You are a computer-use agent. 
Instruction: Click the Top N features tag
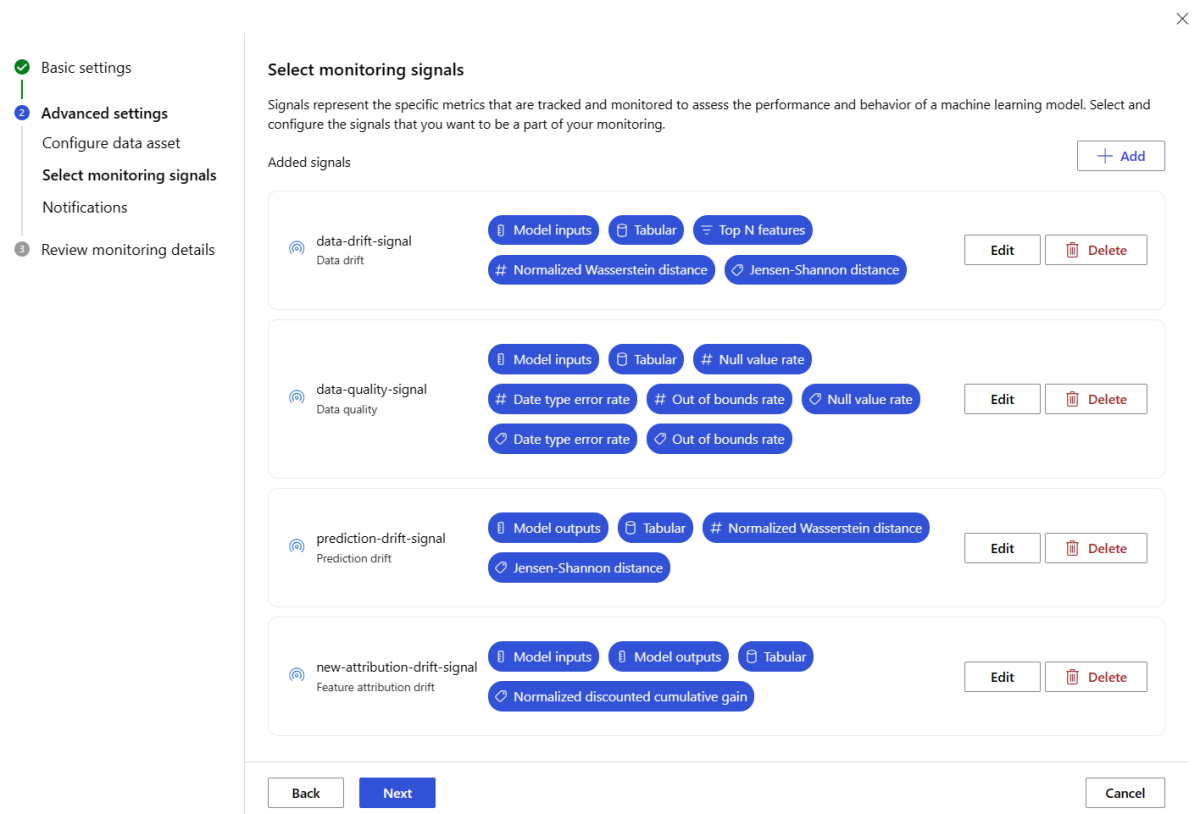point(753,230)
